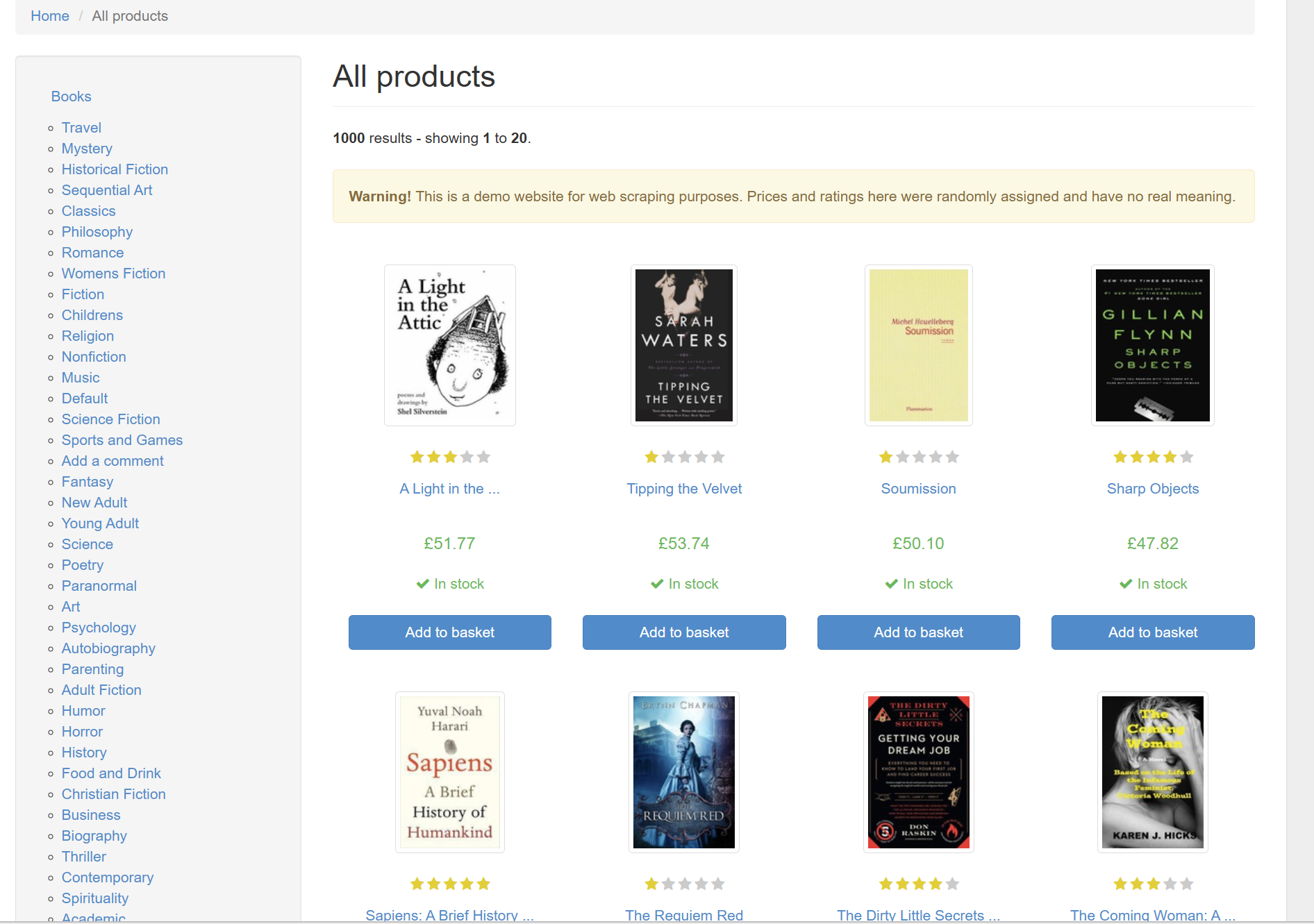Open the Classics category

coord(88,211)
